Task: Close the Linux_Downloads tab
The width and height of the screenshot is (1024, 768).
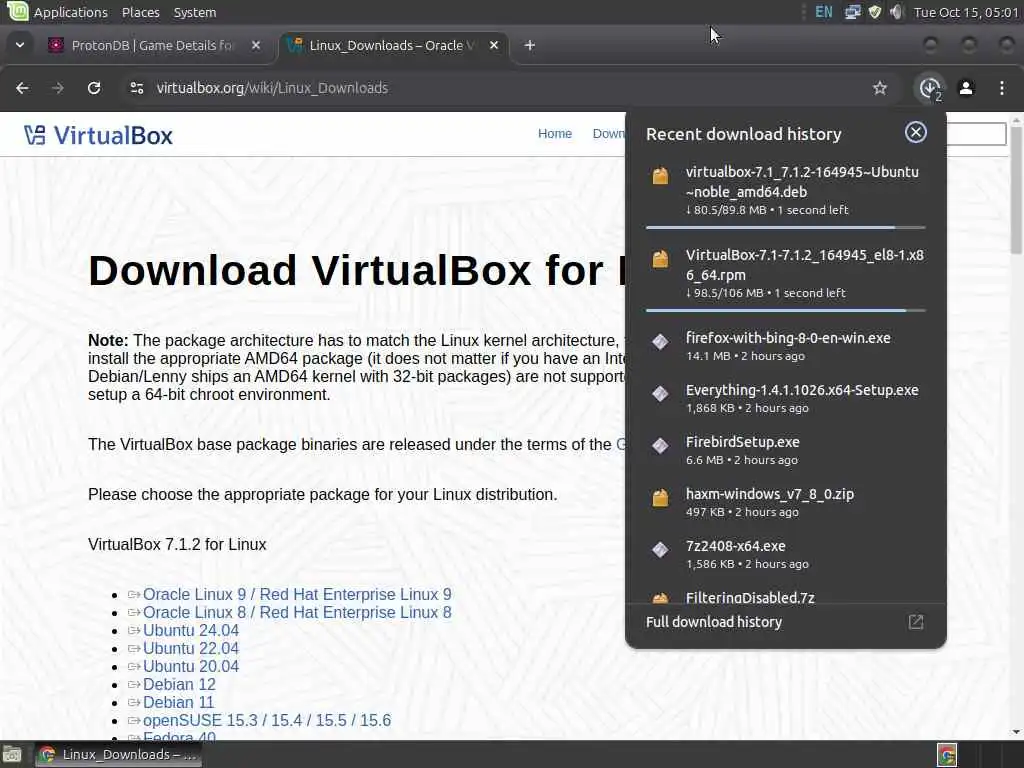Action: (494, 45)
